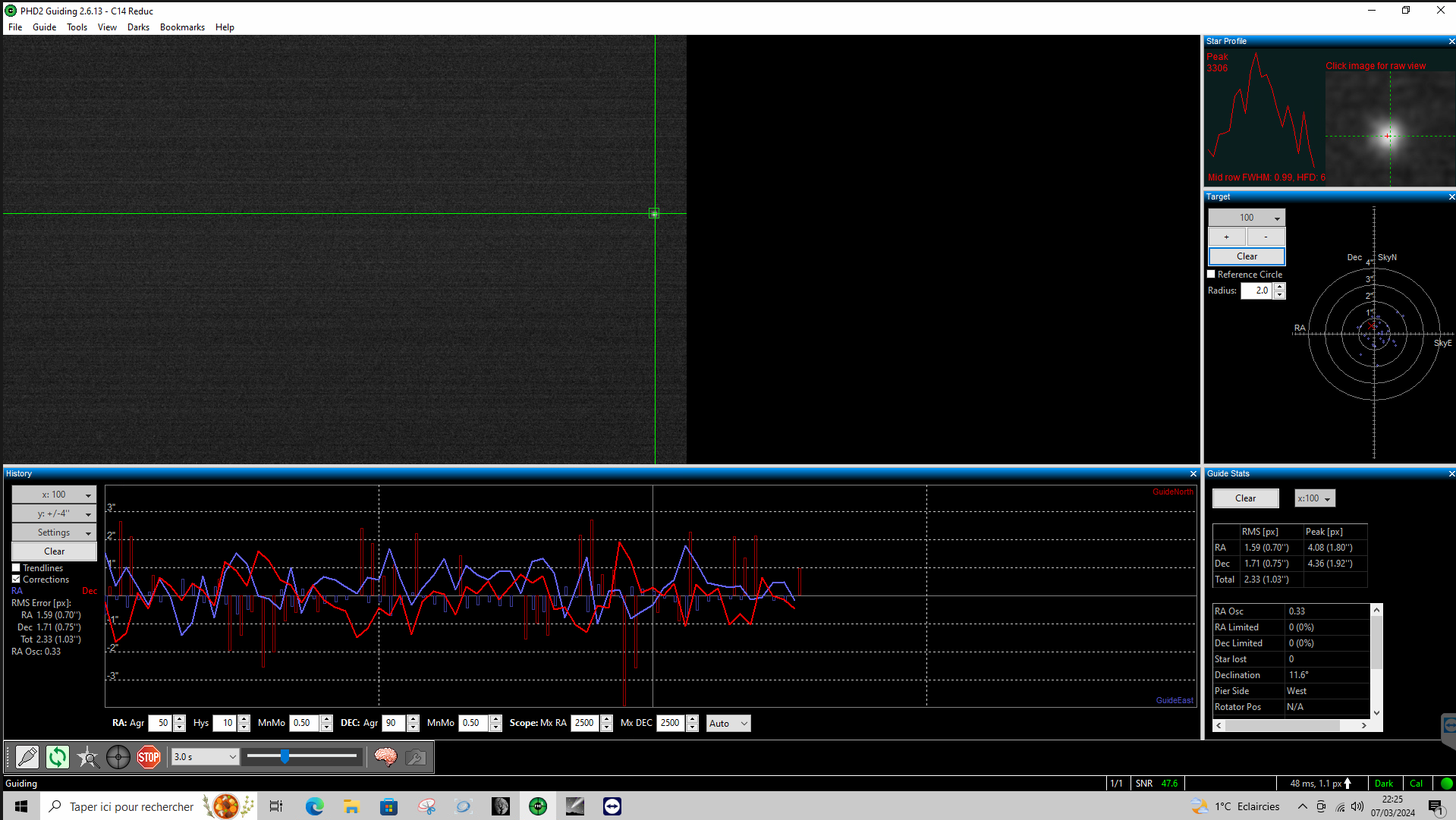This screenshot has height=820, width=1456.
Task: Click the RA Aggressiveness input field
Action: [160, 723]
